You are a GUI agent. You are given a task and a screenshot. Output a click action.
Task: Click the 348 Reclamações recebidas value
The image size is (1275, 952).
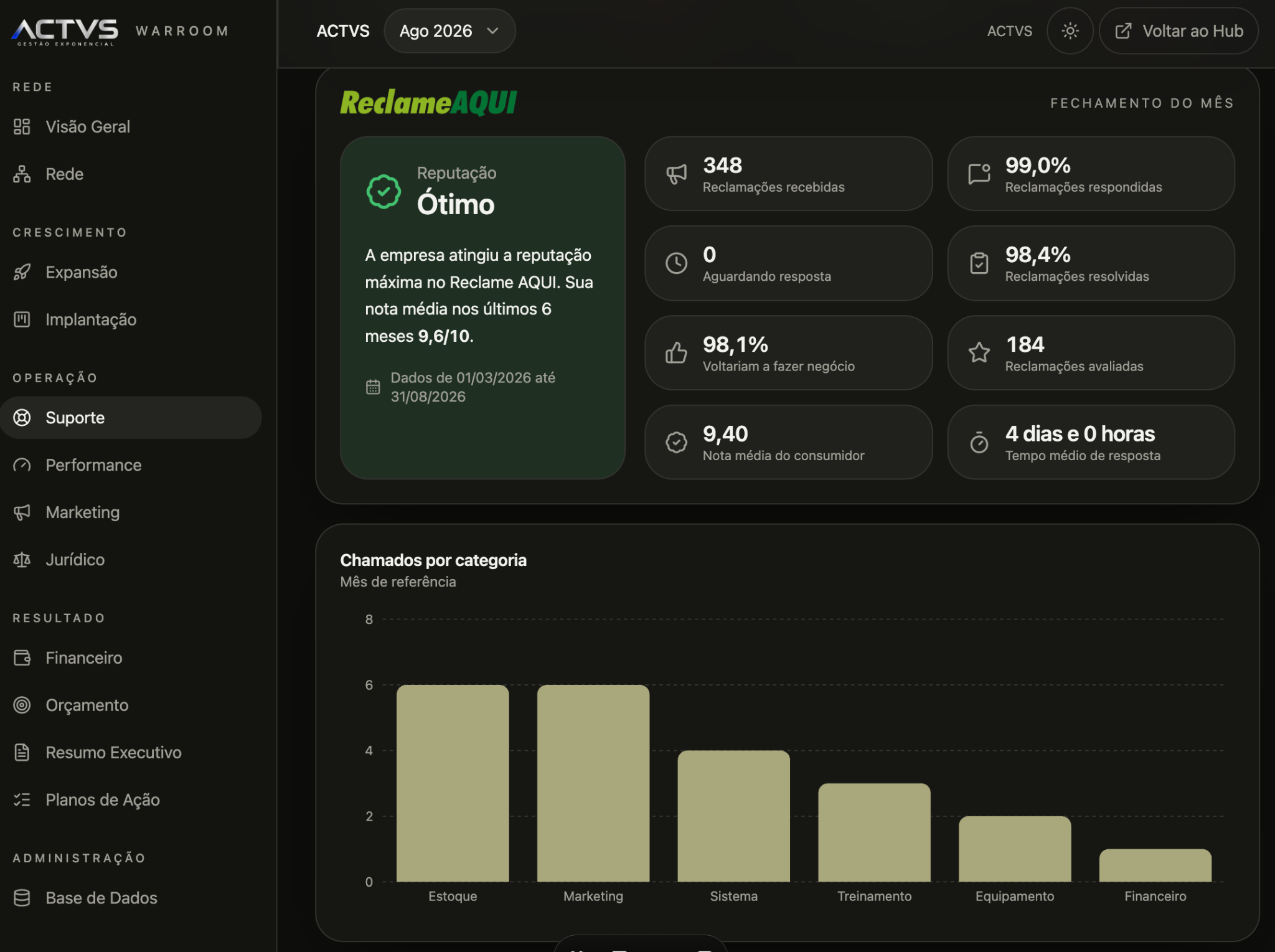click(x=722, y=166)
